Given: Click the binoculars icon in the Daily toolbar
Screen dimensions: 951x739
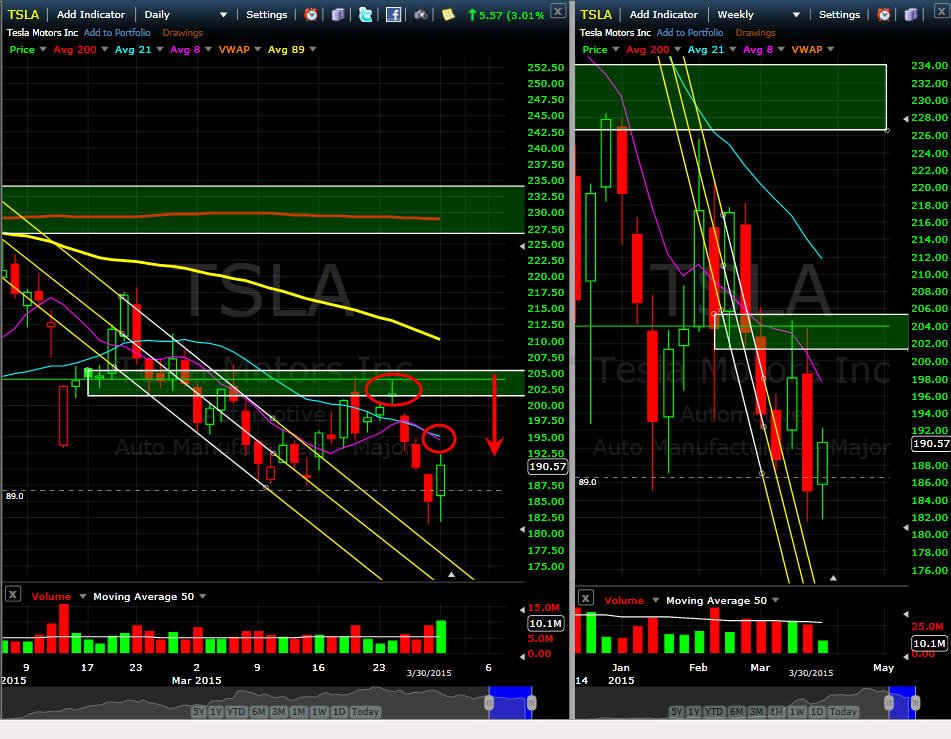Looking at the screenshot, I should pyautogui.click(x=420, y=15).
